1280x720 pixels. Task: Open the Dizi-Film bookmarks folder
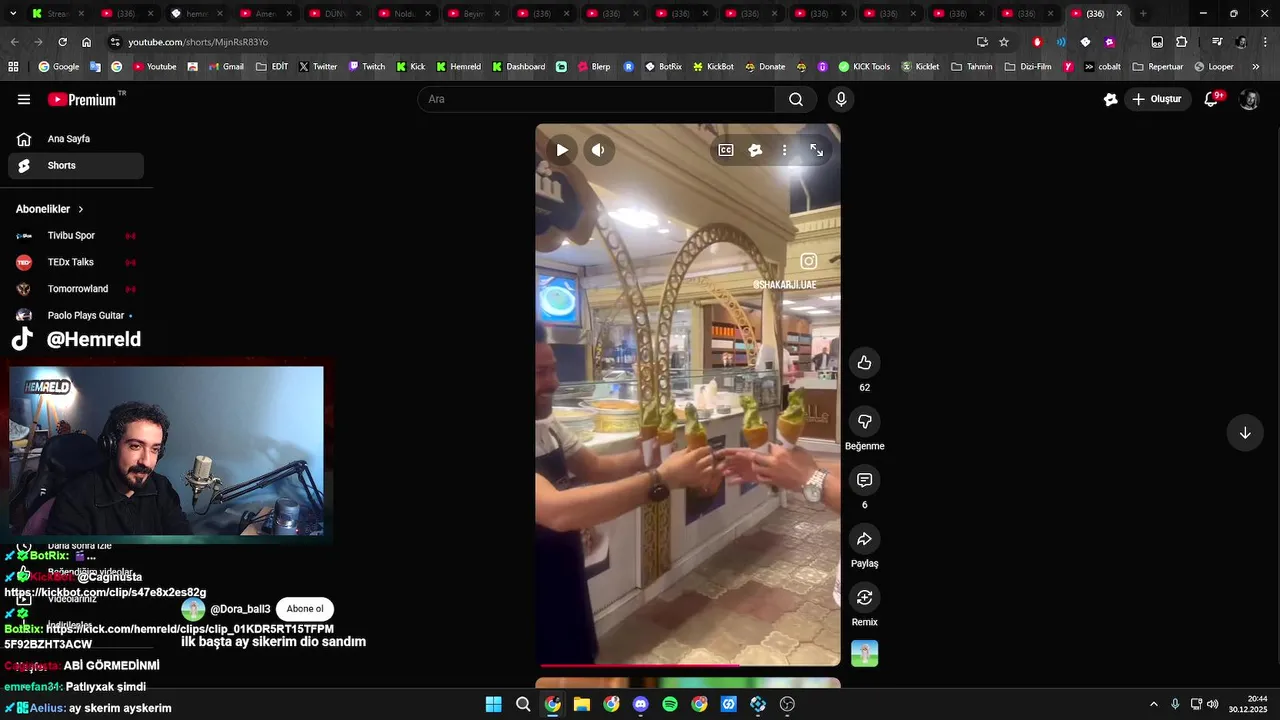point(1028,67)
